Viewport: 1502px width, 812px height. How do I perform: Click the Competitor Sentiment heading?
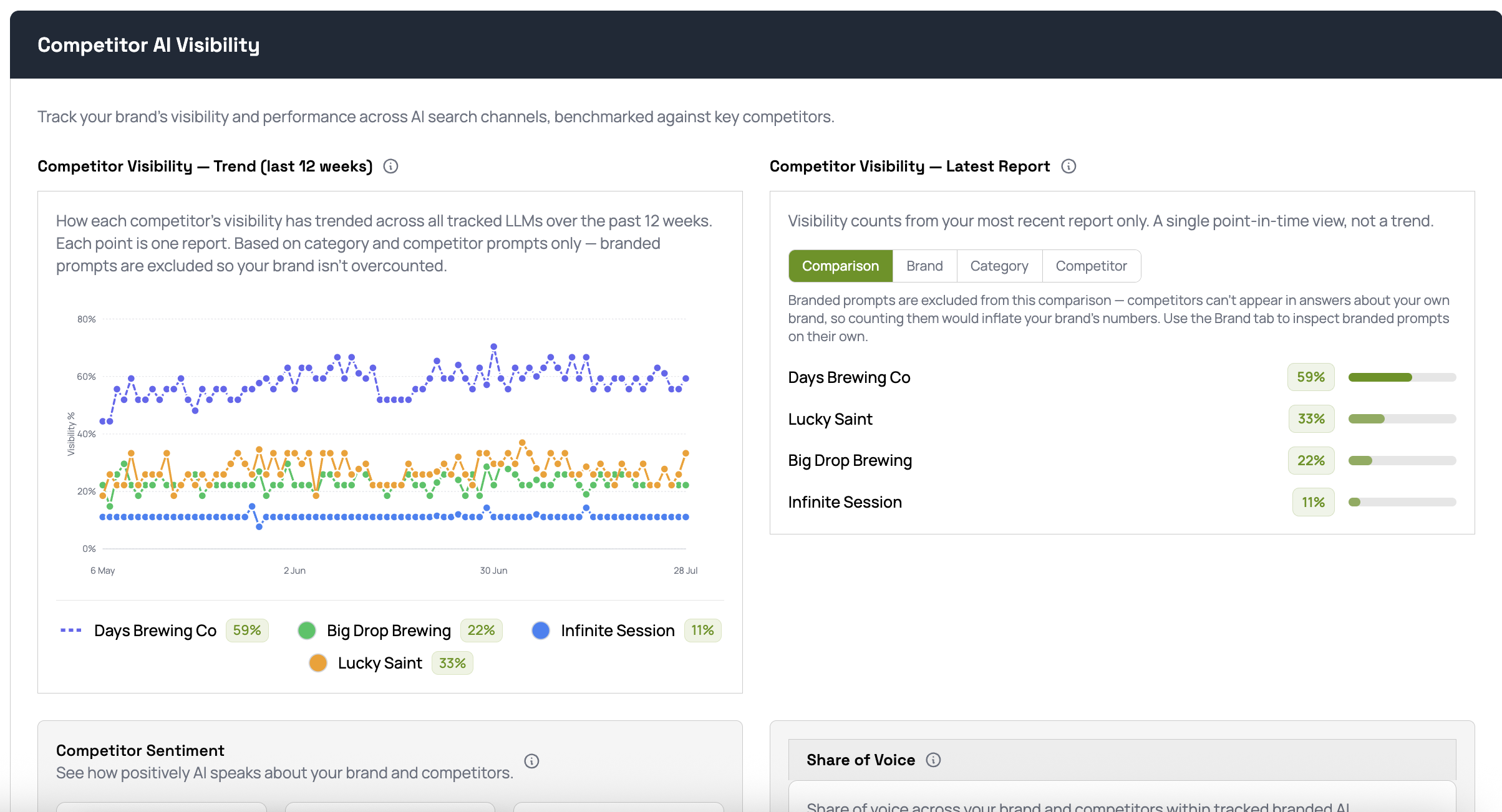140,750
